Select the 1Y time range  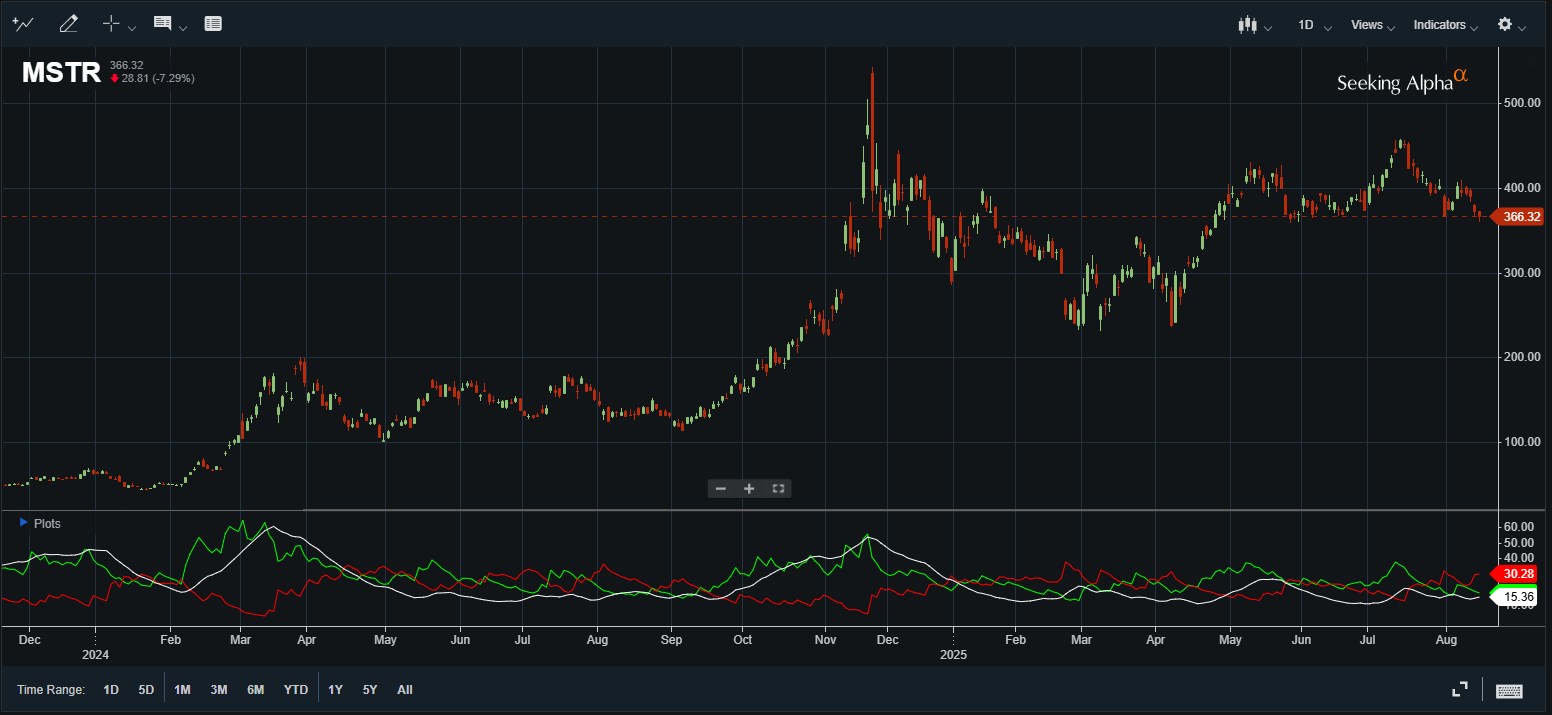[335, 690]
